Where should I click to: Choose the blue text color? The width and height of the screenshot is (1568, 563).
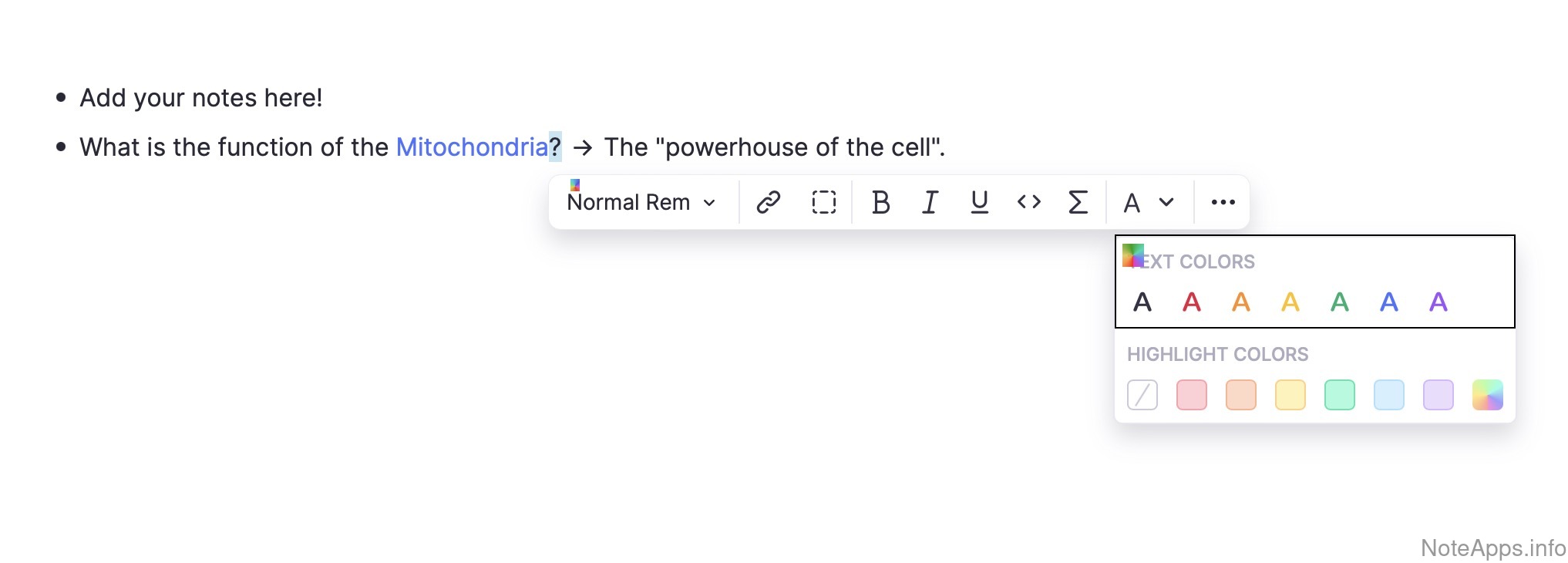pos(1388,302)
